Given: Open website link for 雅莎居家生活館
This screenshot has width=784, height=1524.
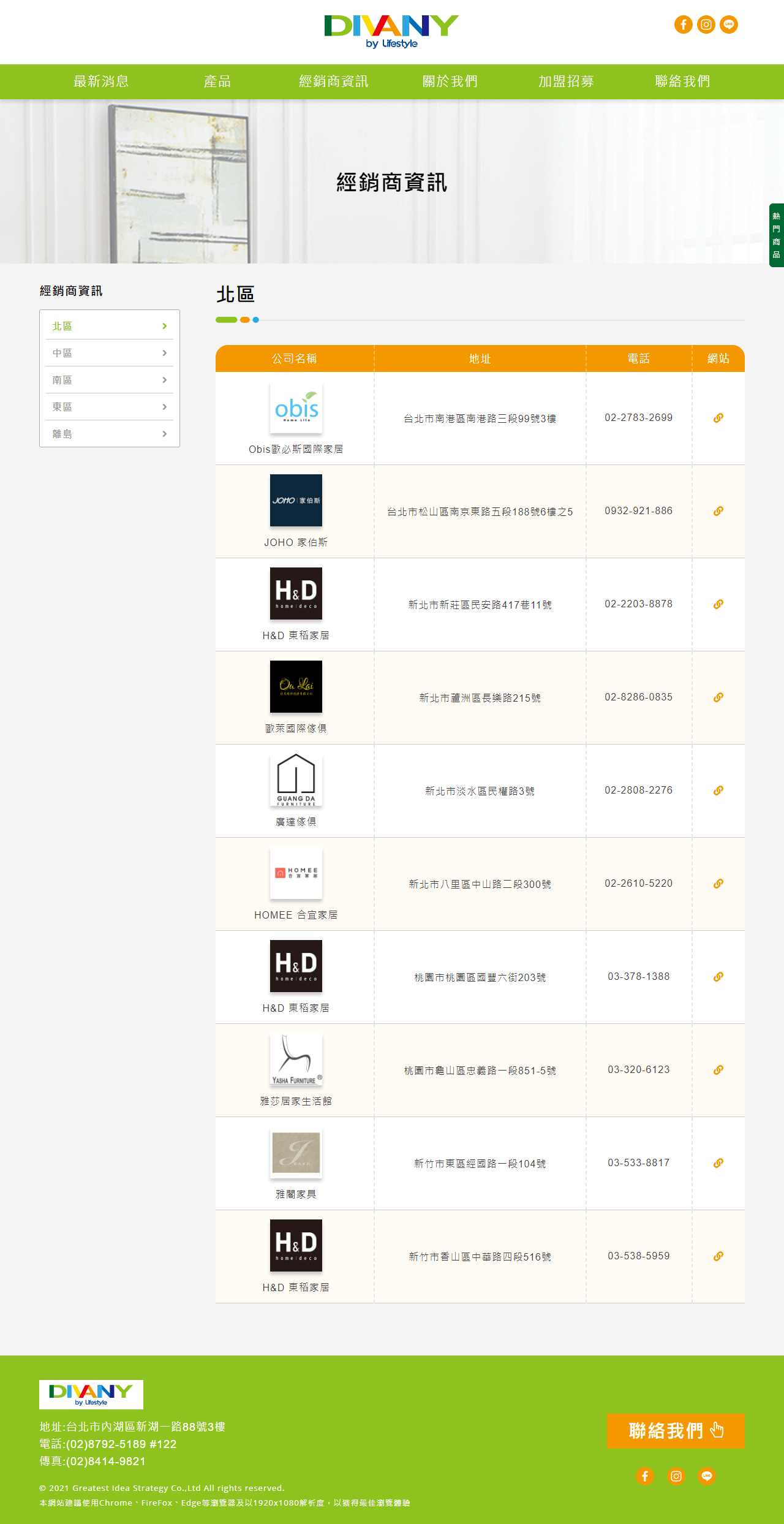Looking at the screenshot, I should click(x=718, y=1070).
